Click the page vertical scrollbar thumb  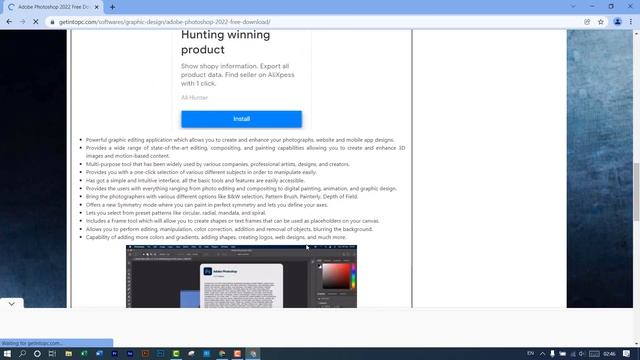click(636, 192)
